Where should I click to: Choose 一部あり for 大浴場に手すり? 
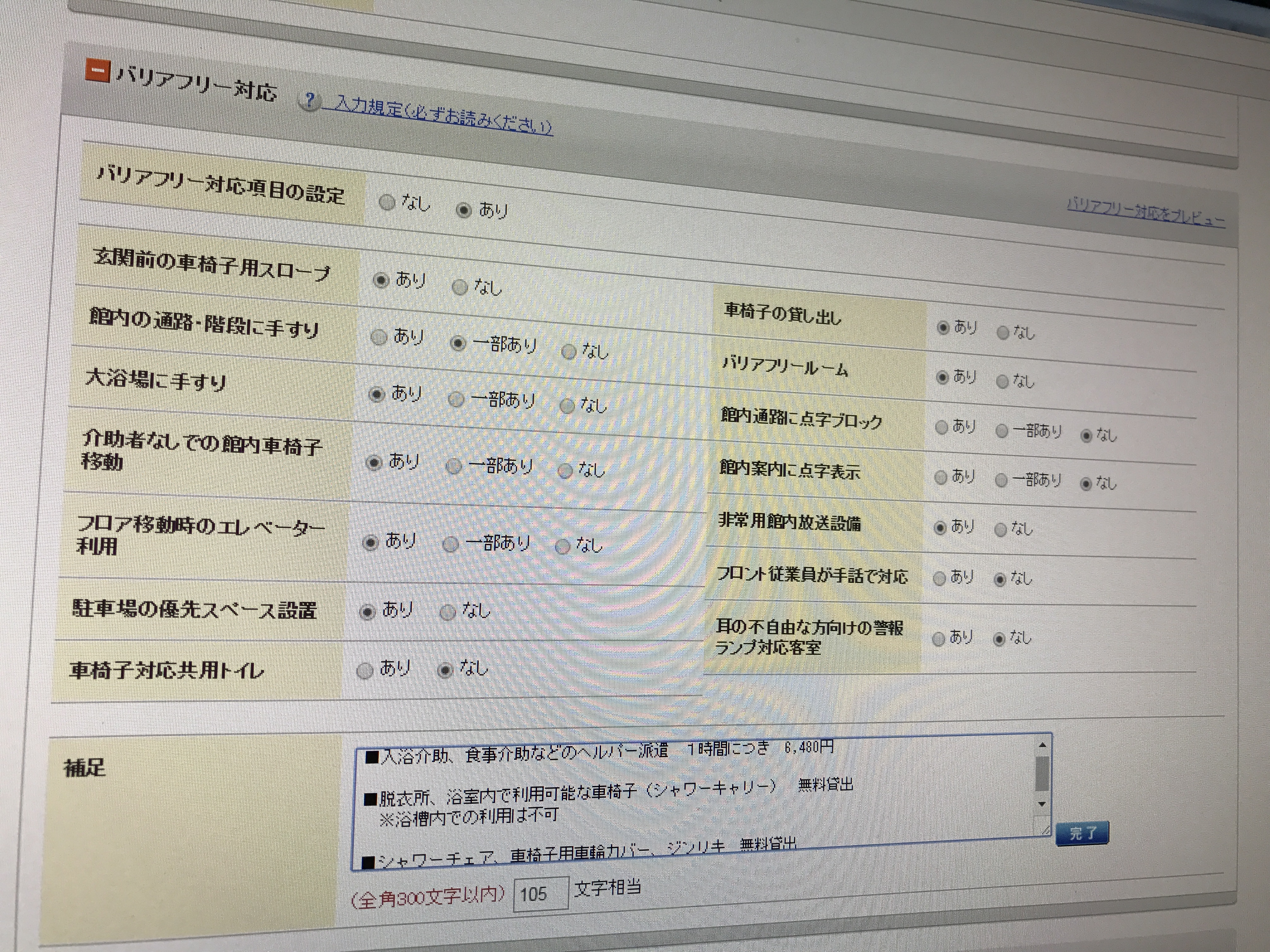click(x=456, y=399)
